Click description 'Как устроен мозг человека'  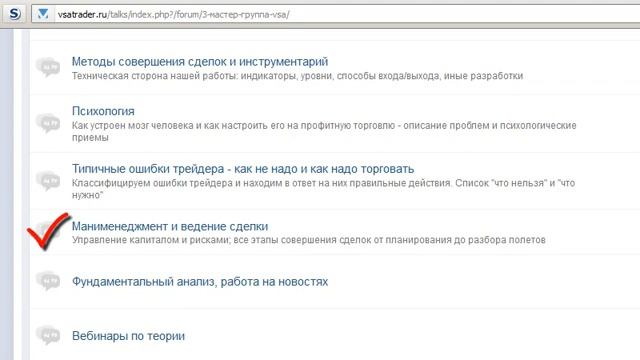click(324, 131)
